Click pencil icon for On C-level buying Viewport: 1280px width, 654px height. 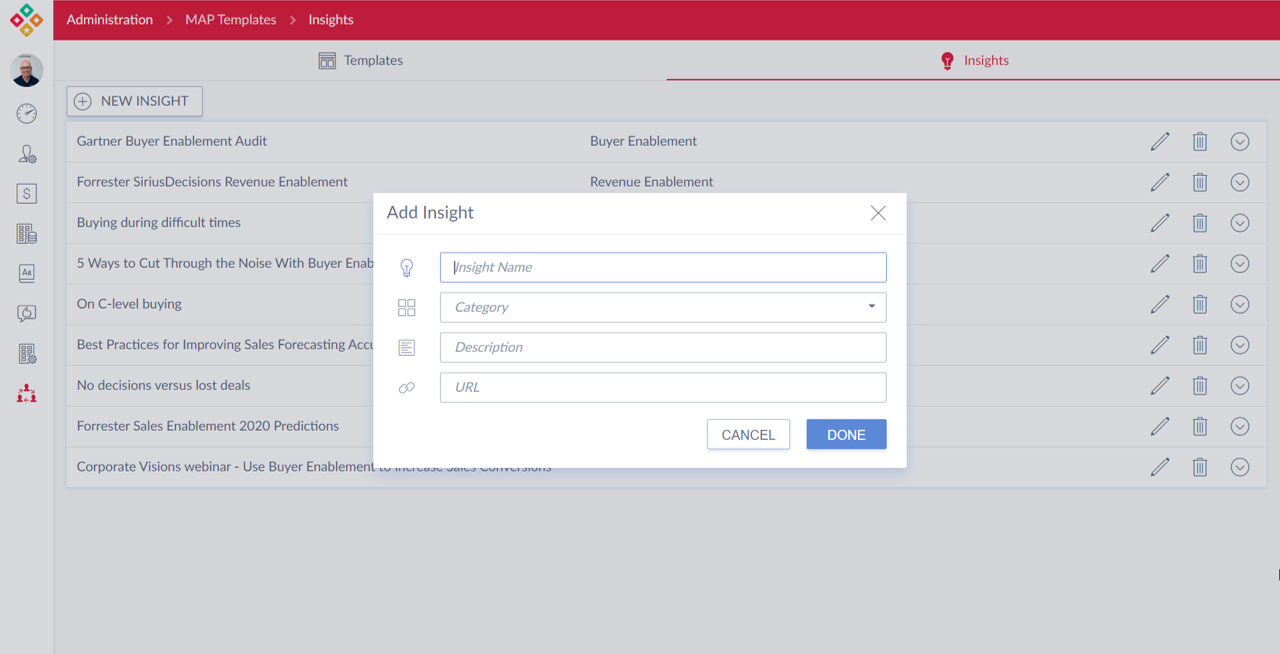1159,304
